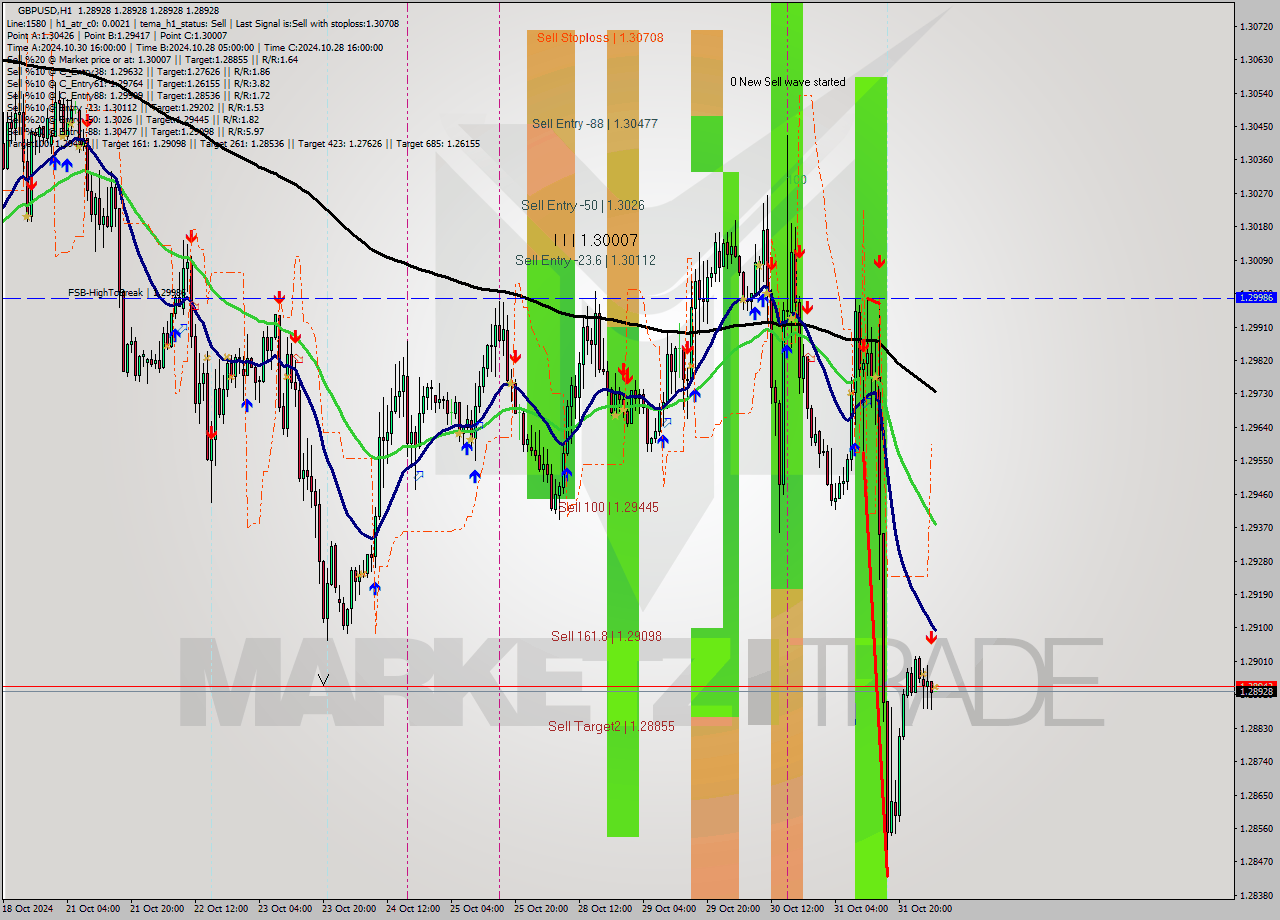Click the 'Sell 161.8 | 1.29098' label
1280x920 pixels.
coord(606,637)
